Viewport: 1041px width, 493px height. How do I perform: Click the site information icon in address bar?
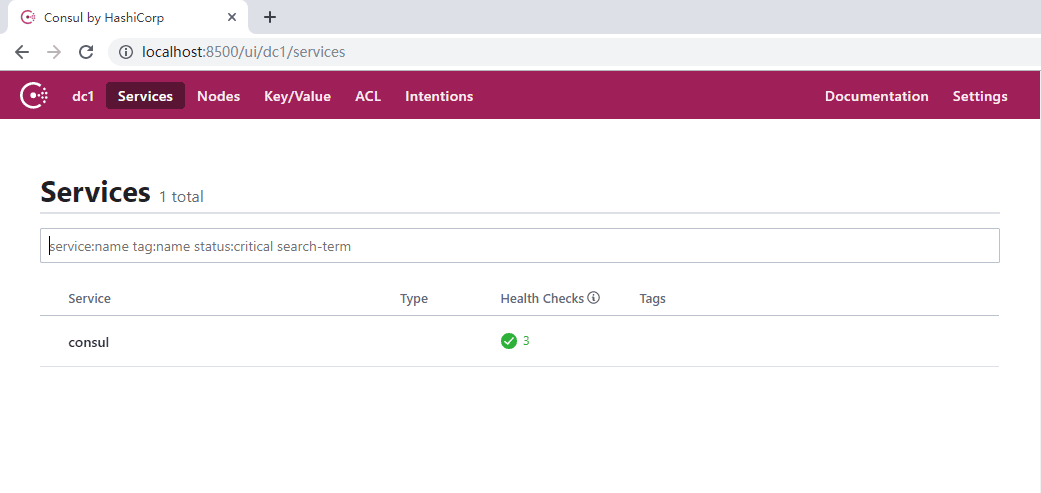tap(125, 52)
